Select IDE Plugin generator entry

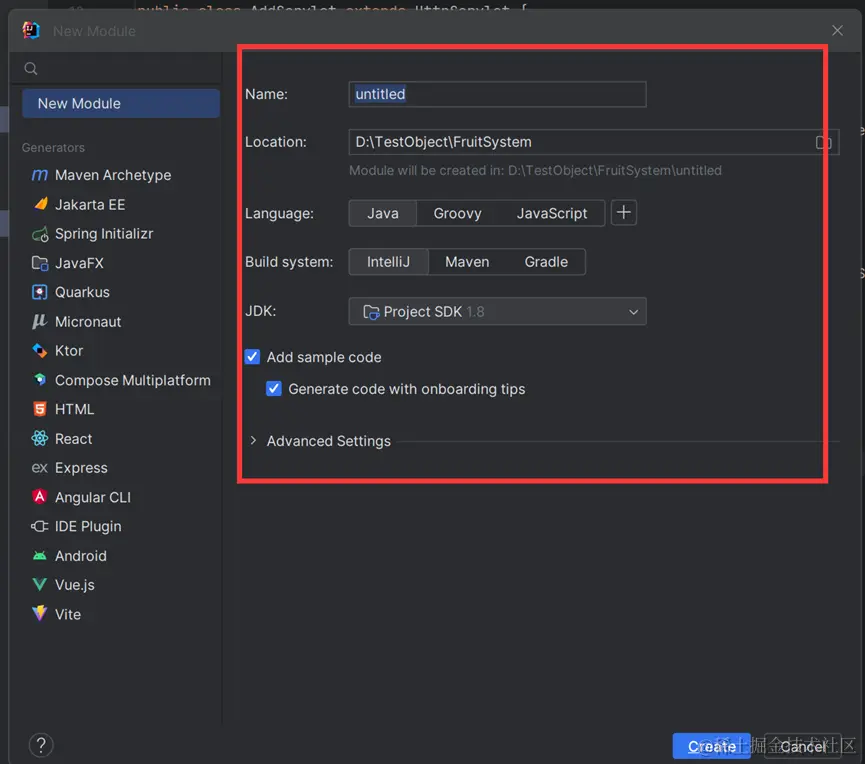coord(121,526)
